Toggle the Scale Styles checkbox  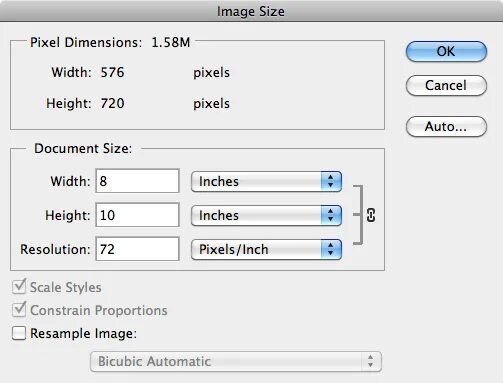19,287
